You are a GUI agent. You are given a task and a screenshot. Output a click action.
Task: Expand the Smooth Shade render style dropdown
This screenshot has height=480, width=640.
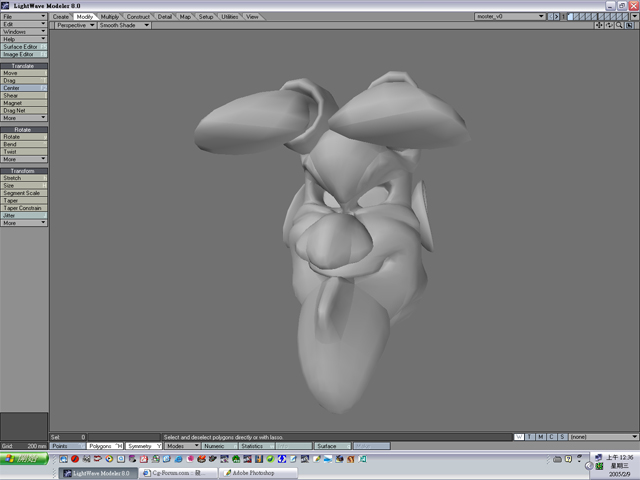click(x=124, y=25)
